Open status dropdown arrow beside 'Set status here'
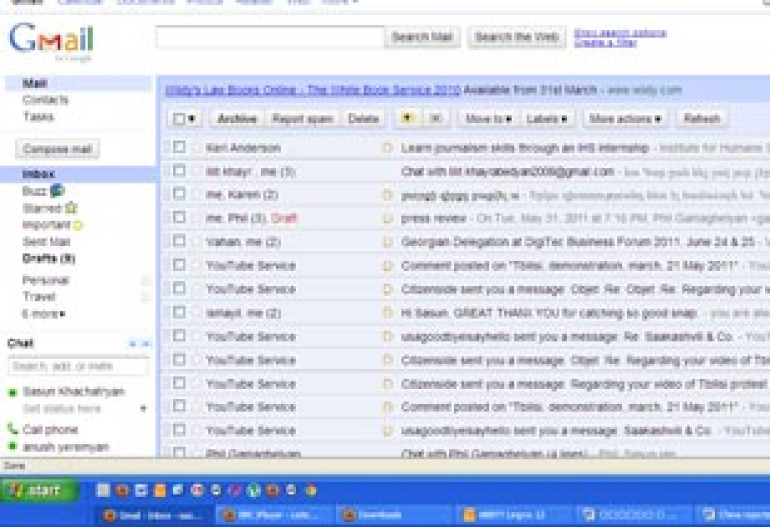770x527 pixels. [143, 408]
